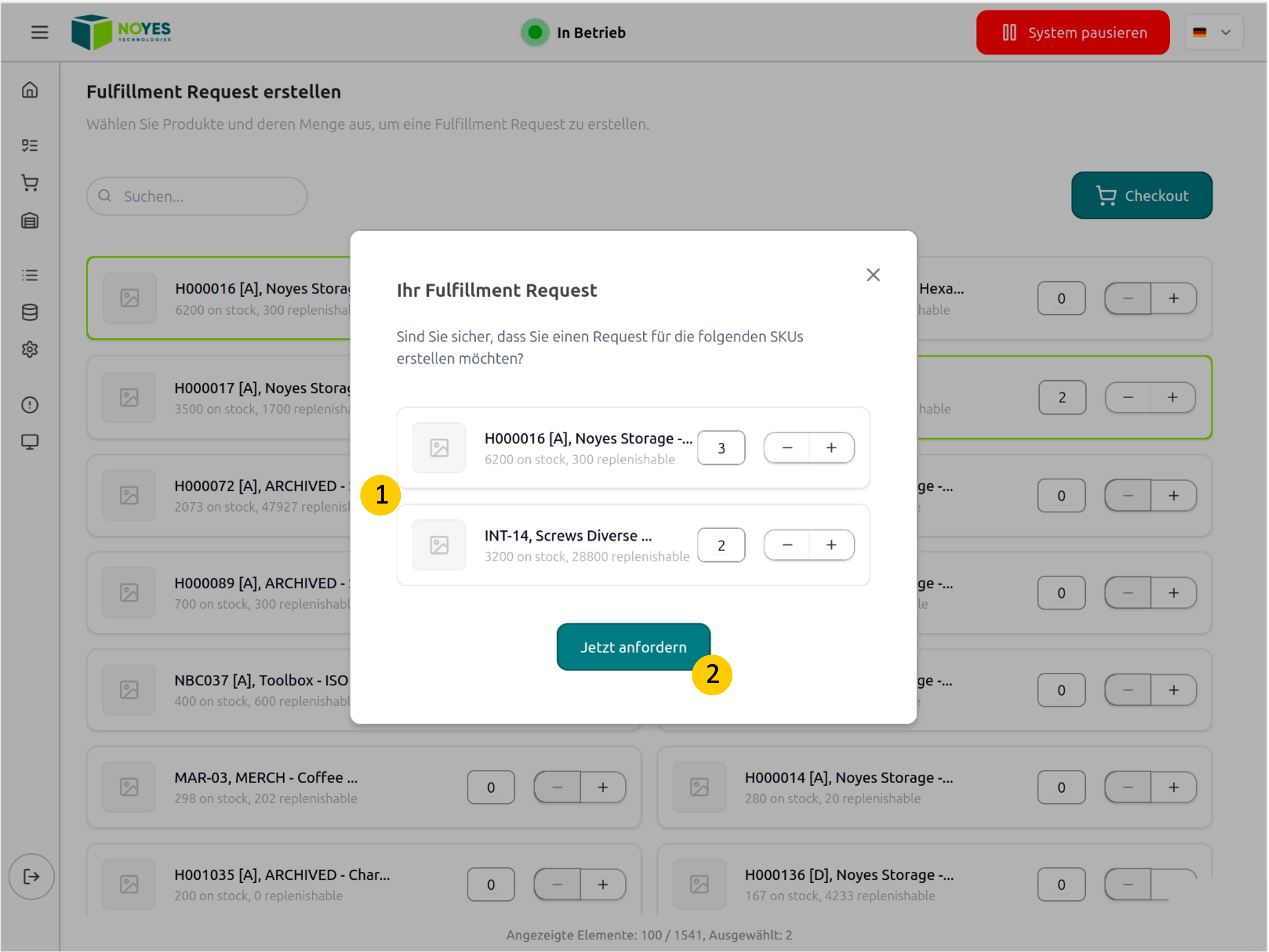Click NBC037 Toolbox product thumbnail
This screenshot has width=1269, height=952.
(x=129, y=690)
